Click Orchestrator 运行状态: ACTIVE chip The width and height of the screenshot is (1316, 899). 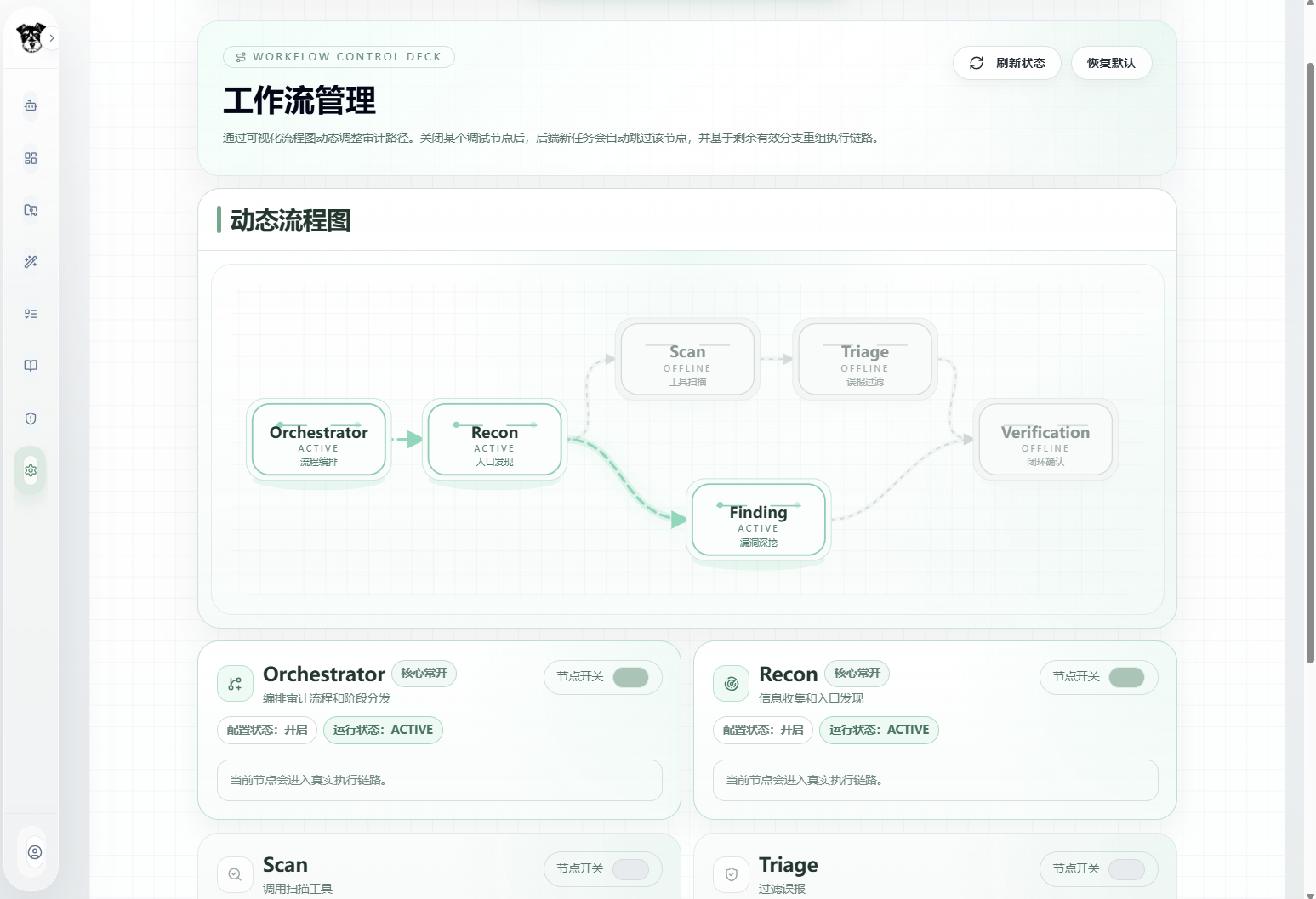coord(383,730)
